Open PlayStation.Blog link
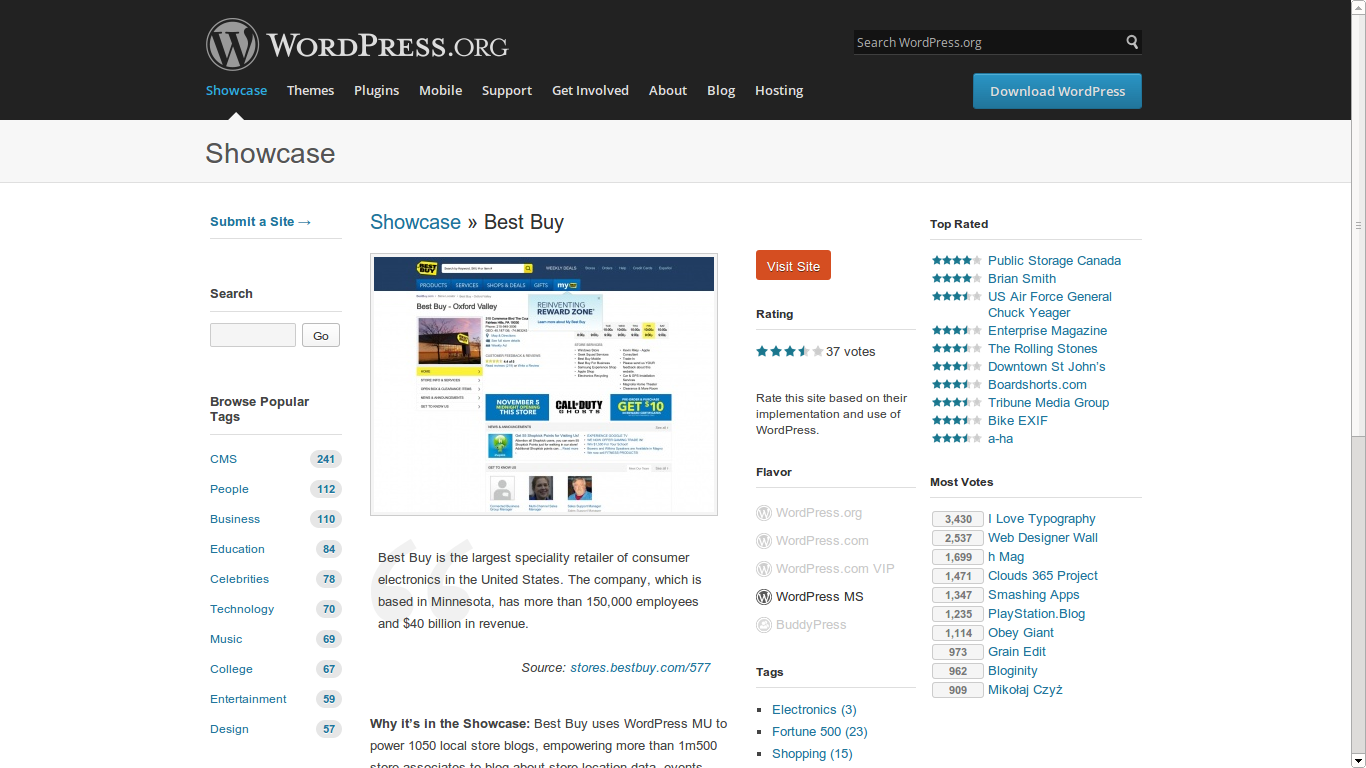This screenshot has width=1366, height=768. pos(1036,614)
